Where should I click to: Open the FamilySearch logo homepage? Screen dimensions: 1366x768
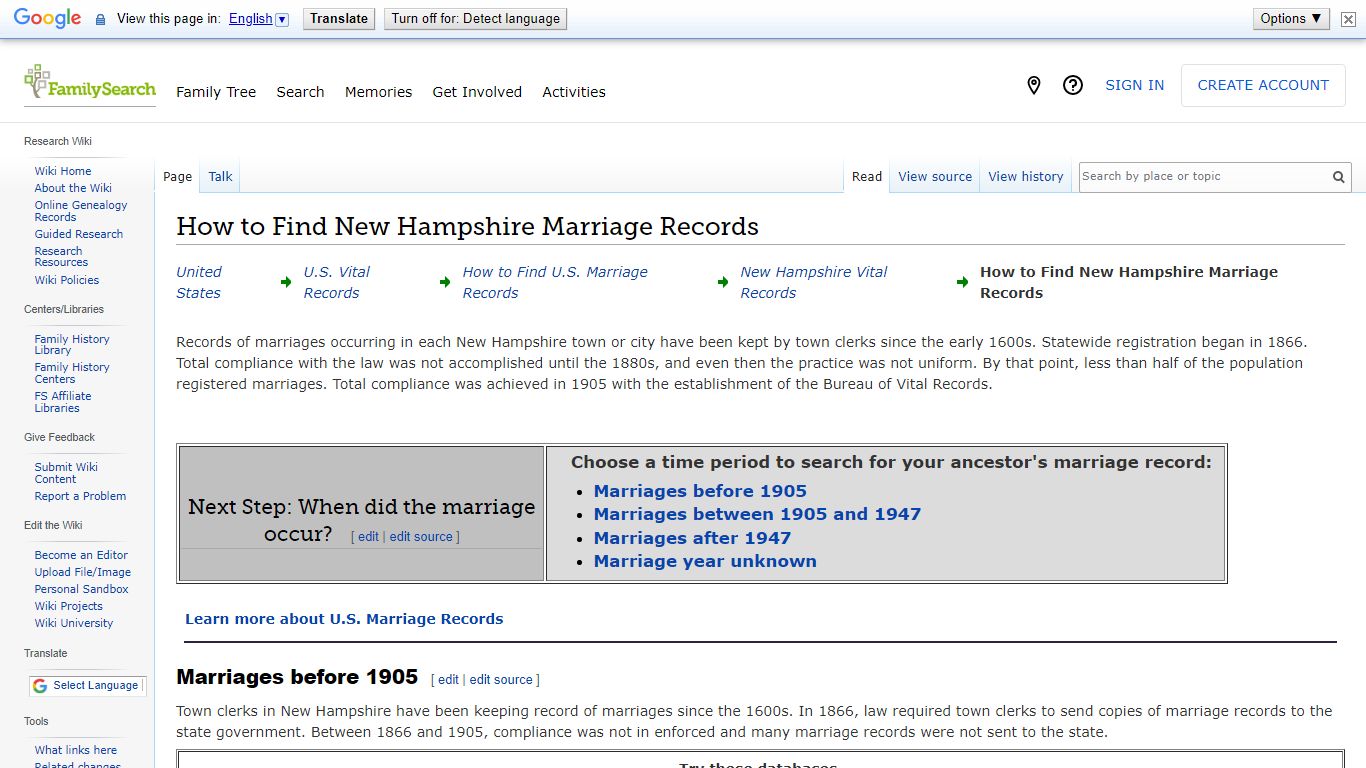(90, 84)
